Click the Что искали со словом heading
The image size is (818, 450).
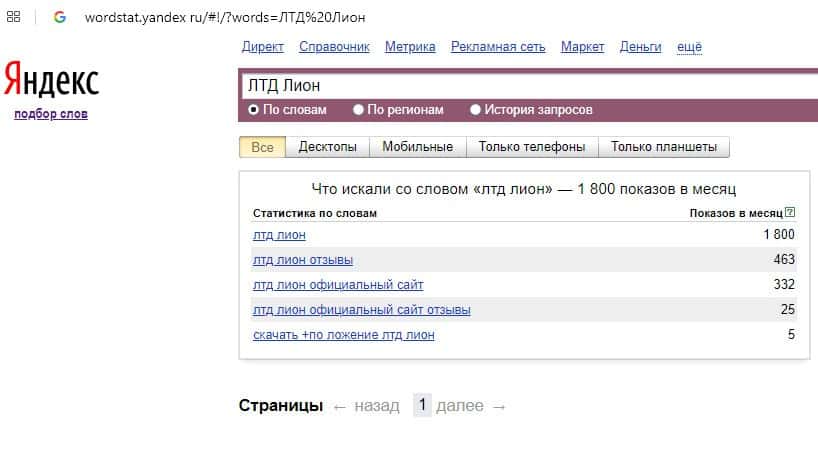tap(524, 189)
